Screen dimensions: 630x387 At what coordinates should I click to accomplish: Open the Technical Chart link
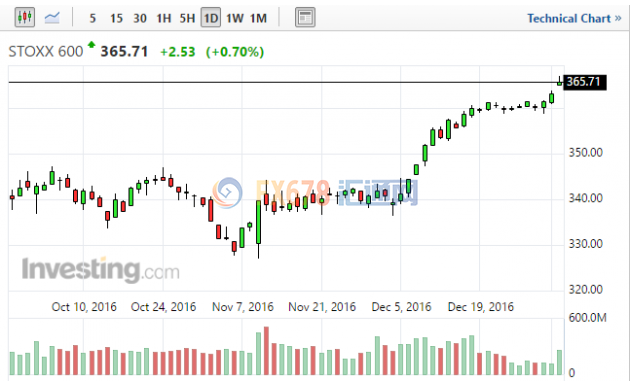(574, 18)
